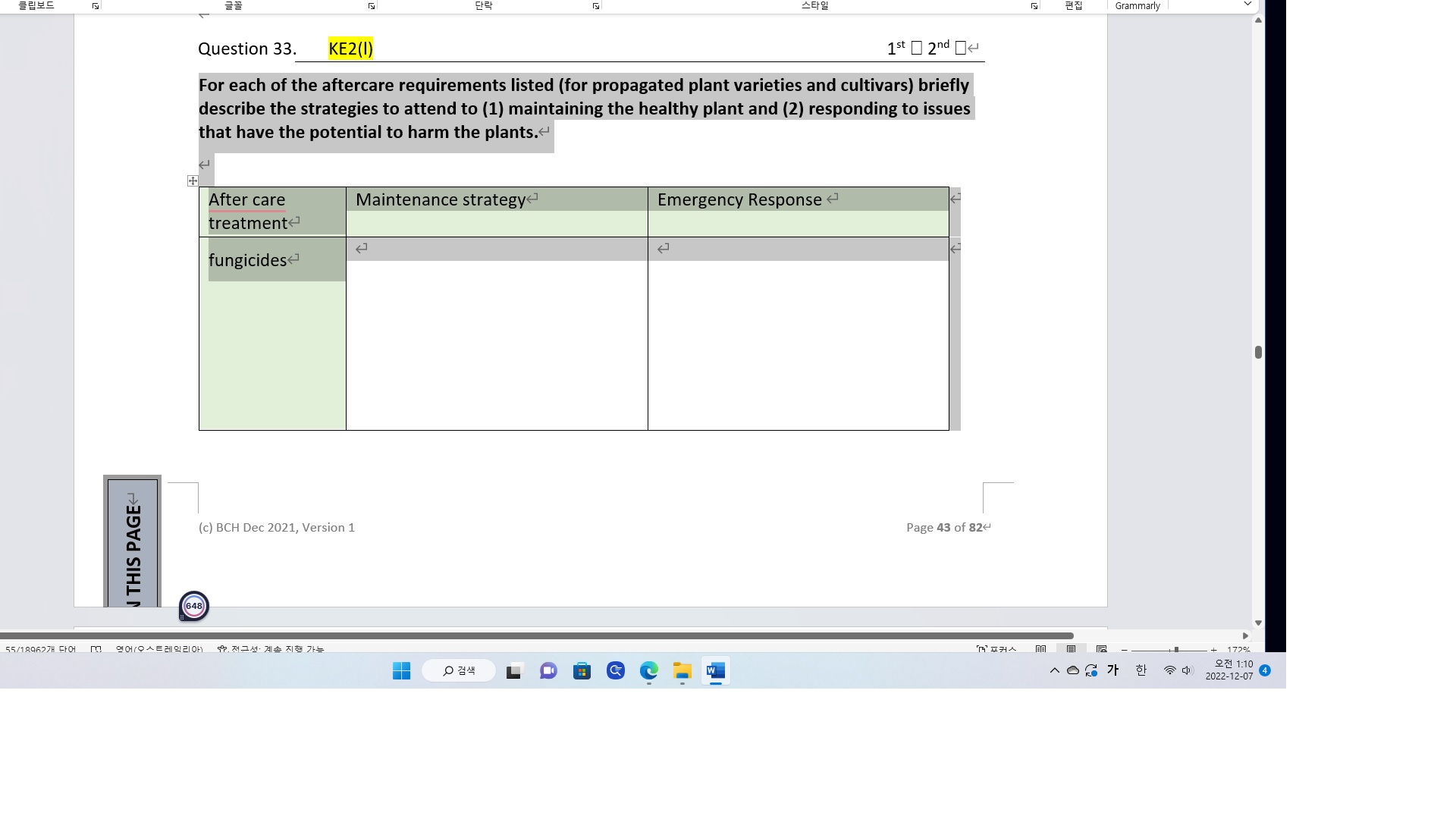The height and width of the screenshot is (819, 1456).
Task: Open word count from the status bar
Action: click(x=42, y=650)
